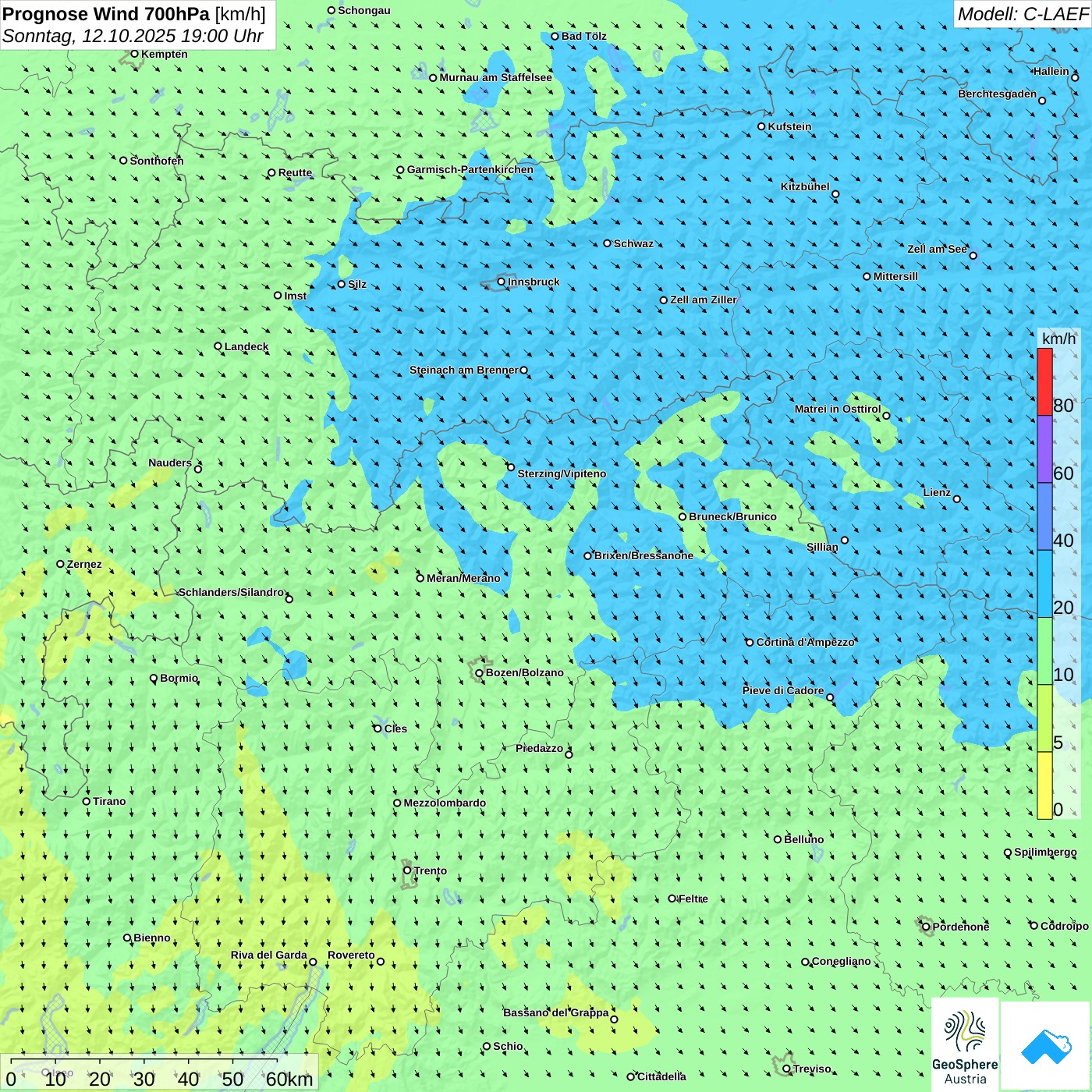Click the blue cloud arrow logo
This screenshot has height=1092, width=1092.
pyautogui.click(x=1046, y=1046)
